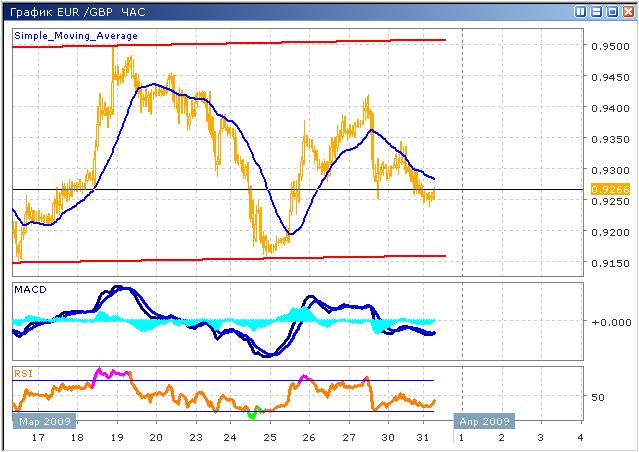Click the Simple_Moving_Average indicator label

click(x=76, y=36)
